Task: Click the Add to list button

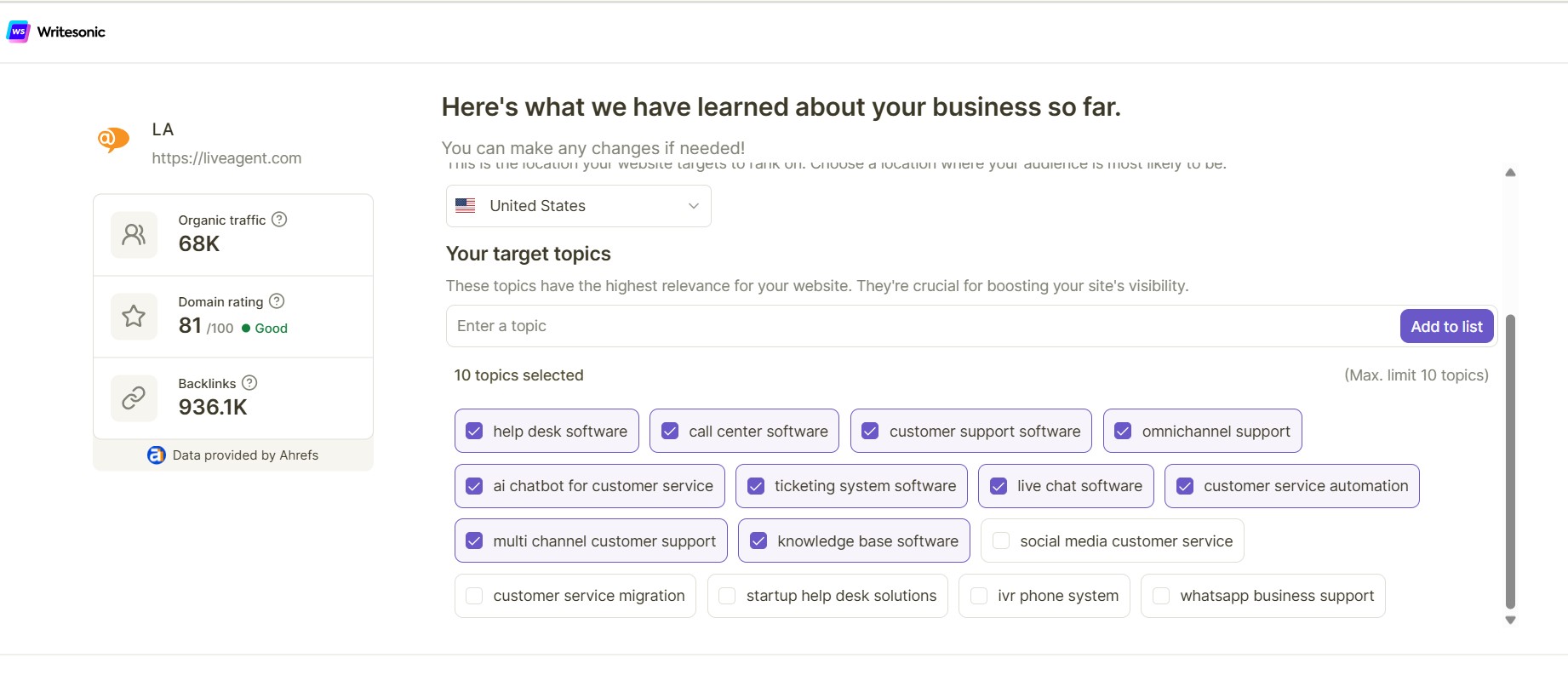Action: pos(1446,326)
